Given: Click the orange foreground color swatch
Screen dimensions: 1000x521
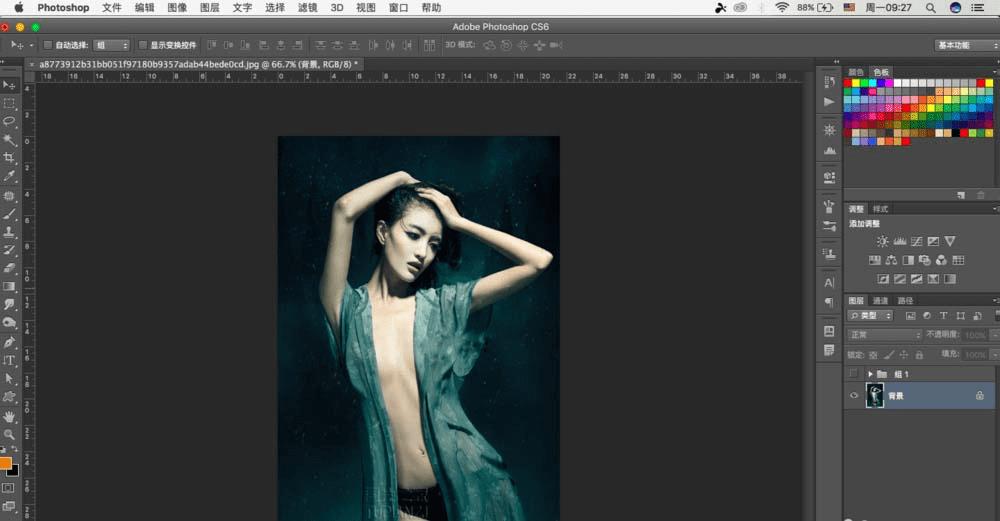Looking at the screenshot, I should point(5,463).
